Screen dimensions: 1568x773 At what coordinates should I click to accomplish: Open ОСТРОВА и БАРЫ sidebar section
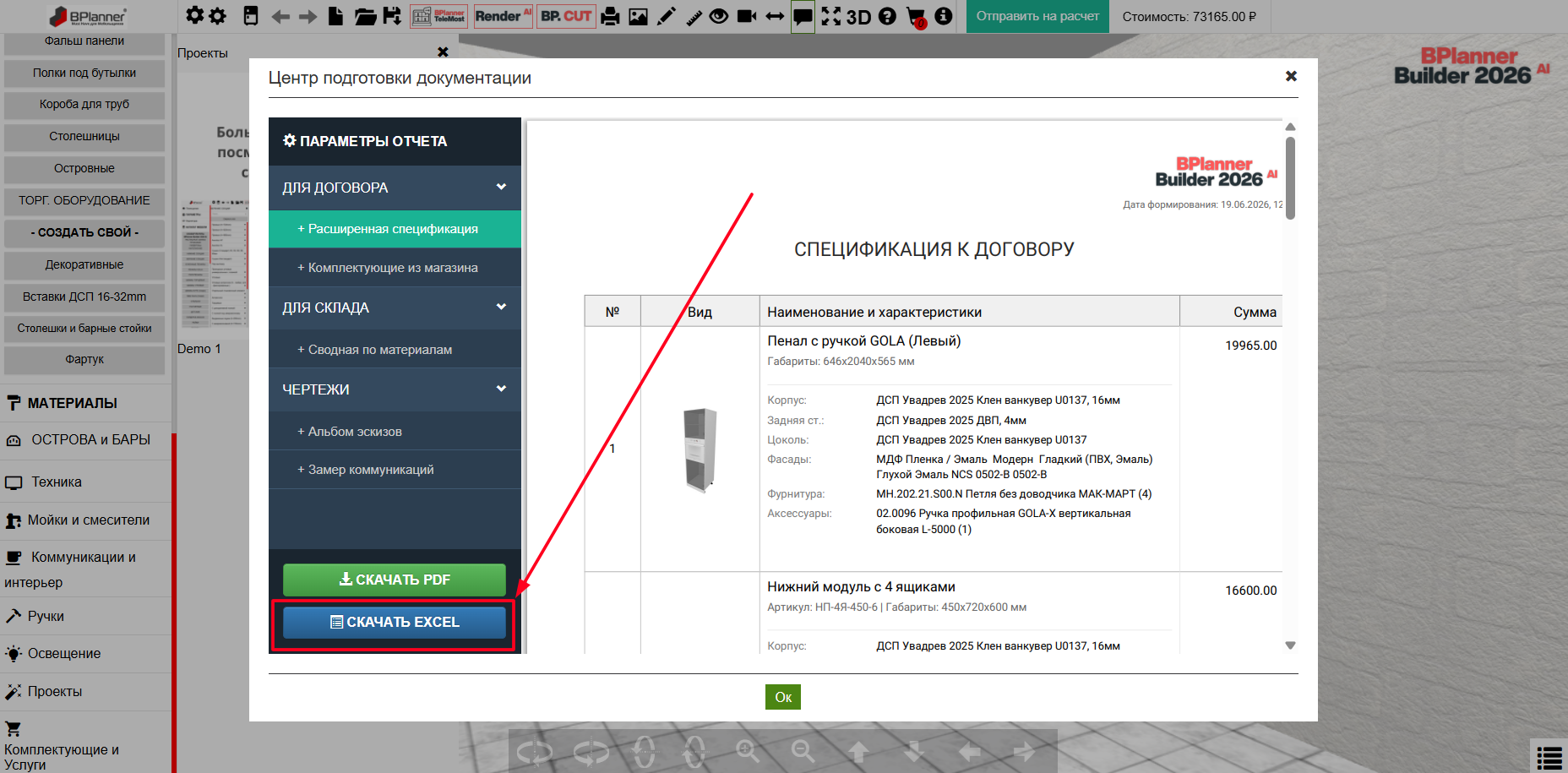coord(85,440)
